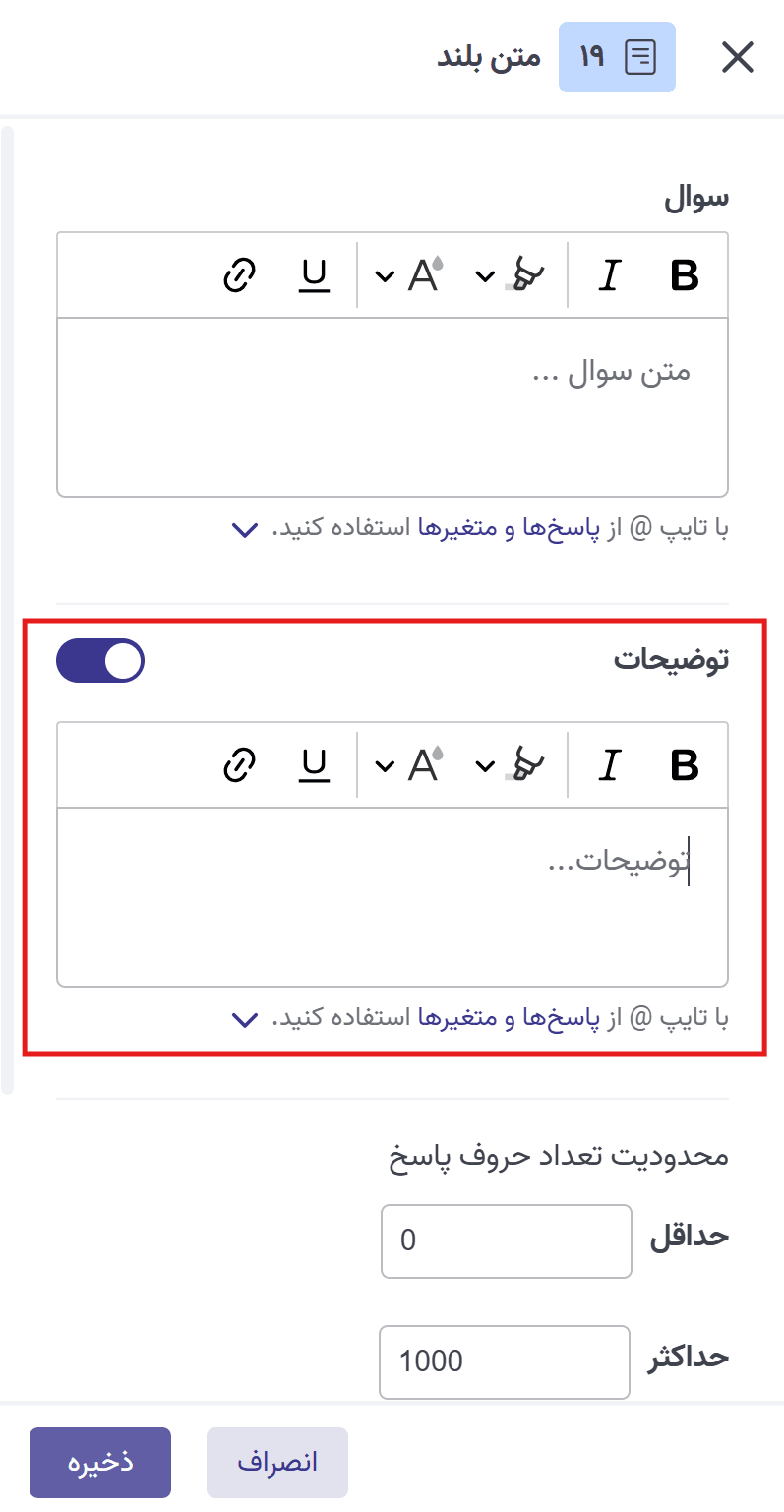Save the question with ذخیره
This screenshot has height=1512, width=784.
99,1462
